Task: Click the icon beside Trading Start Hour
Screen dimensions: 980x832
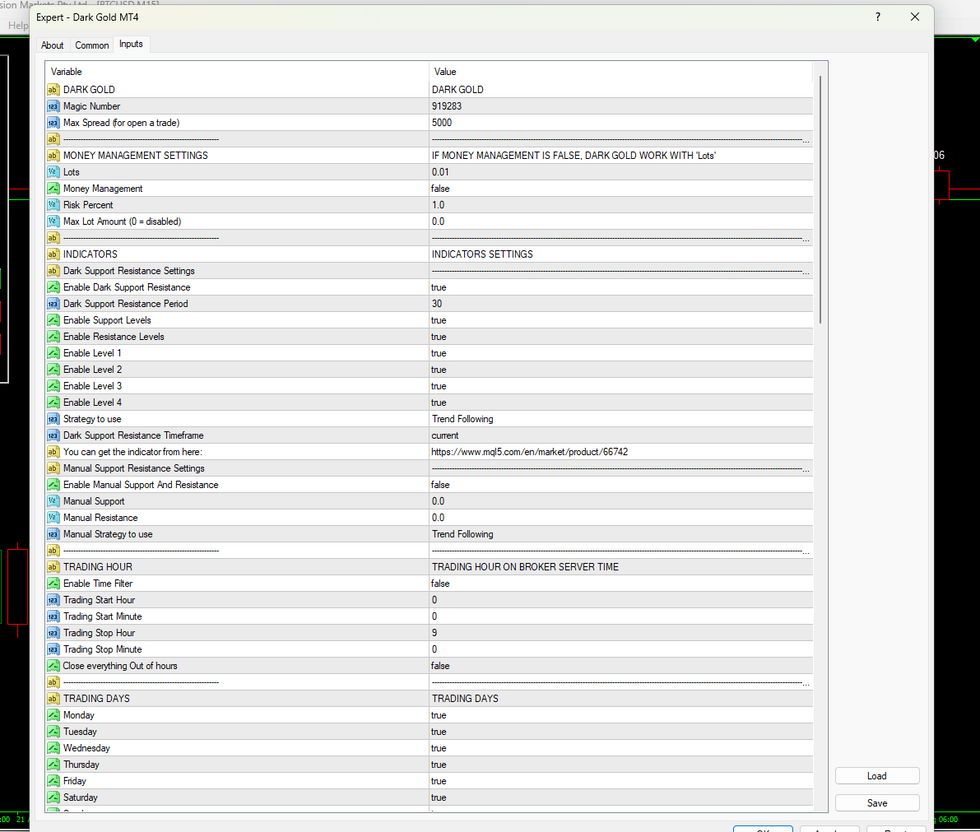Action: pyautogui.click(x=53, y=600)
